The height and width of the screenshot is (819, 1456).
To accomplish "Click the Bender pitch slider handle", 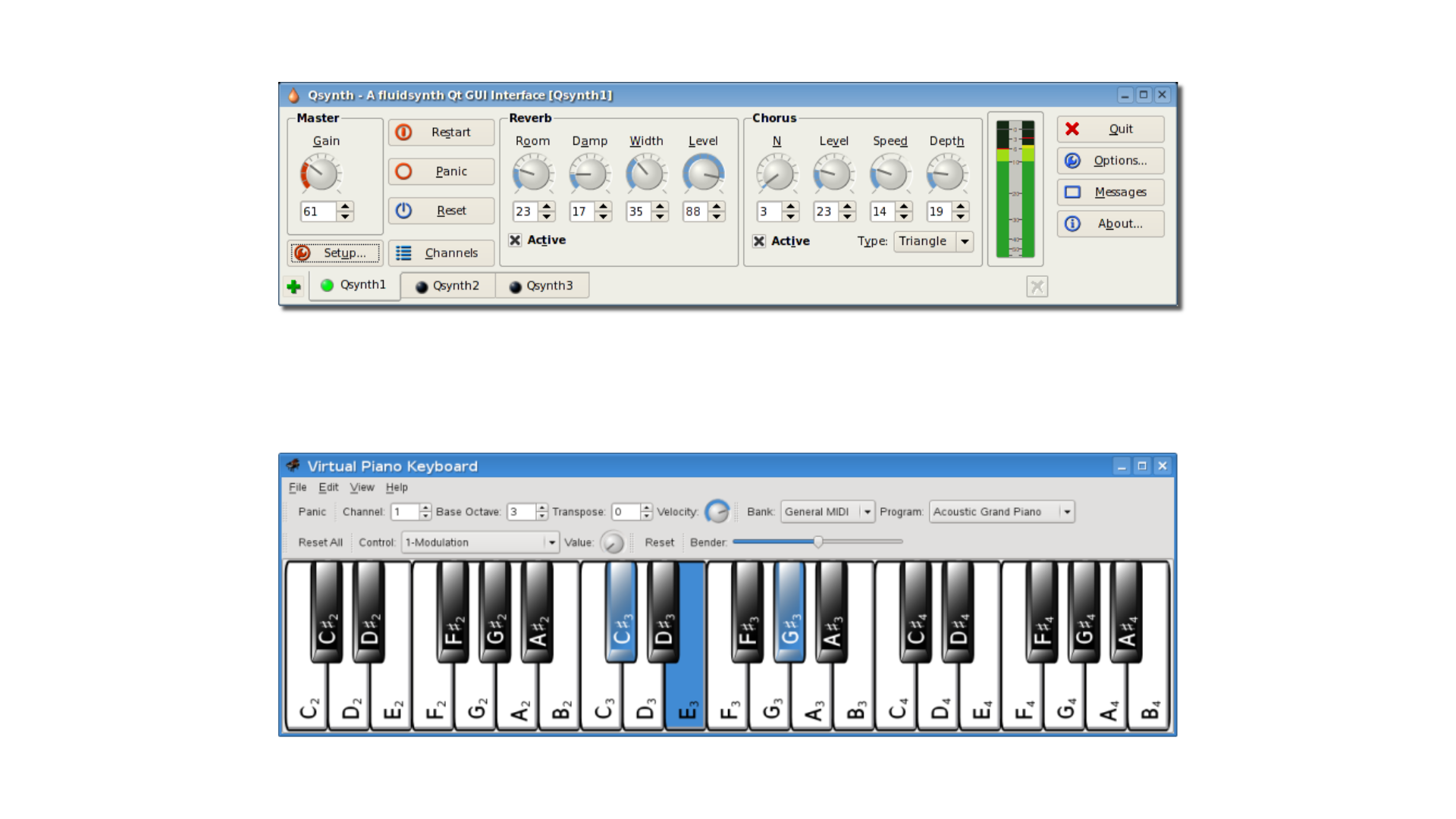I will [818, 541].
